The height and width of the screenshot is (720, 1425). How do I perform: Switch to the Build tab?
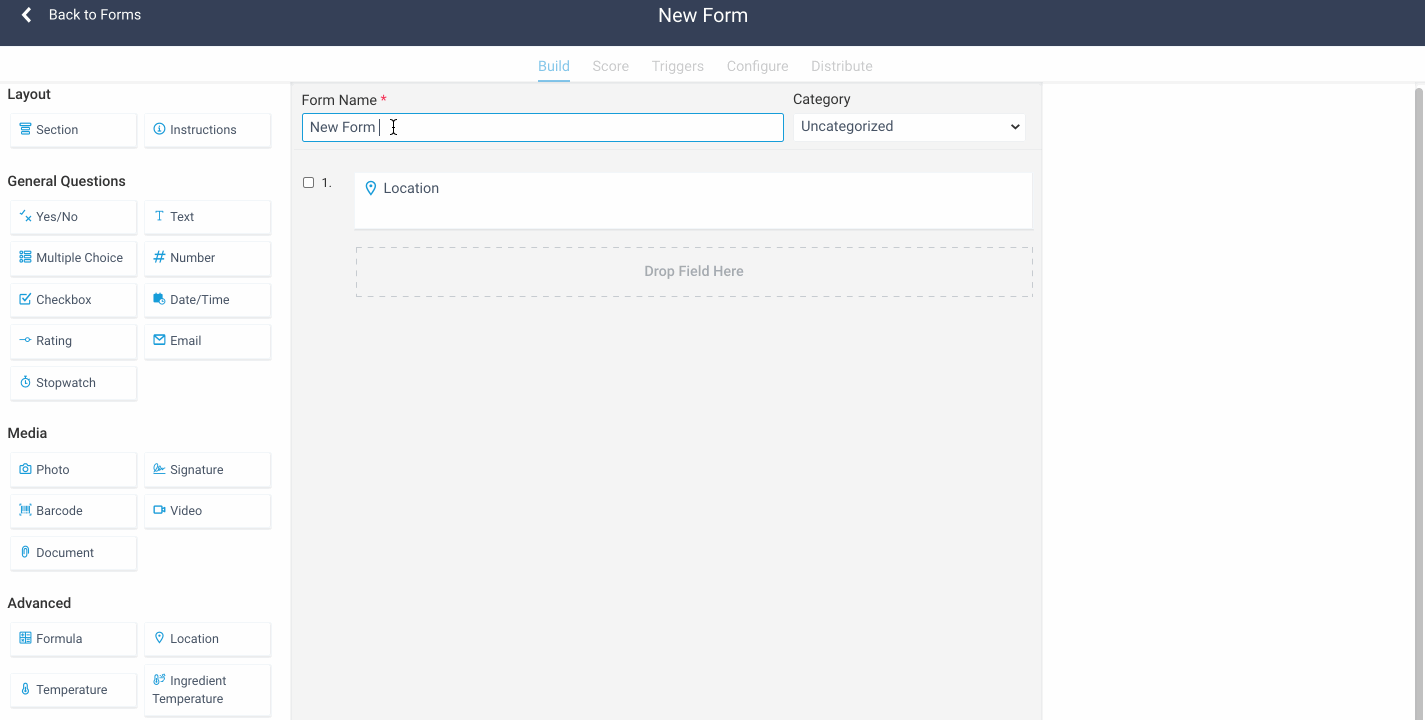pyautogui.click(x=554, y=66)
